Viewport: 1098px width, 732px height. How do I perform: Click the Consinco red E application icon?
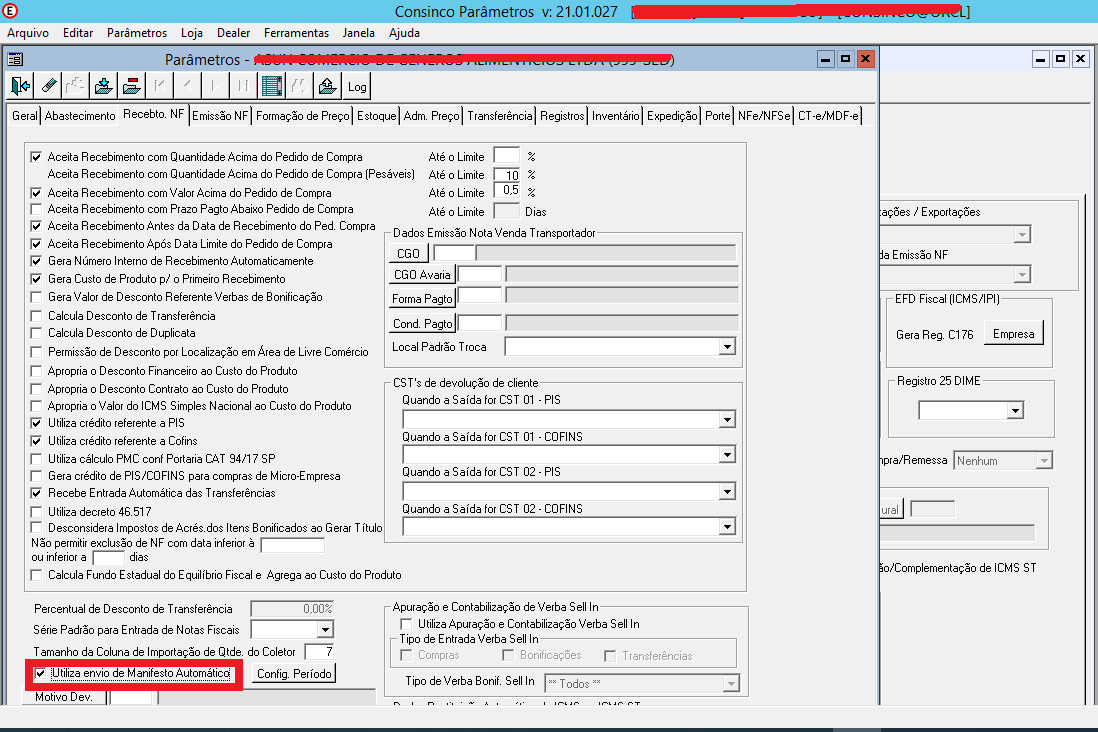pos(10,11)
